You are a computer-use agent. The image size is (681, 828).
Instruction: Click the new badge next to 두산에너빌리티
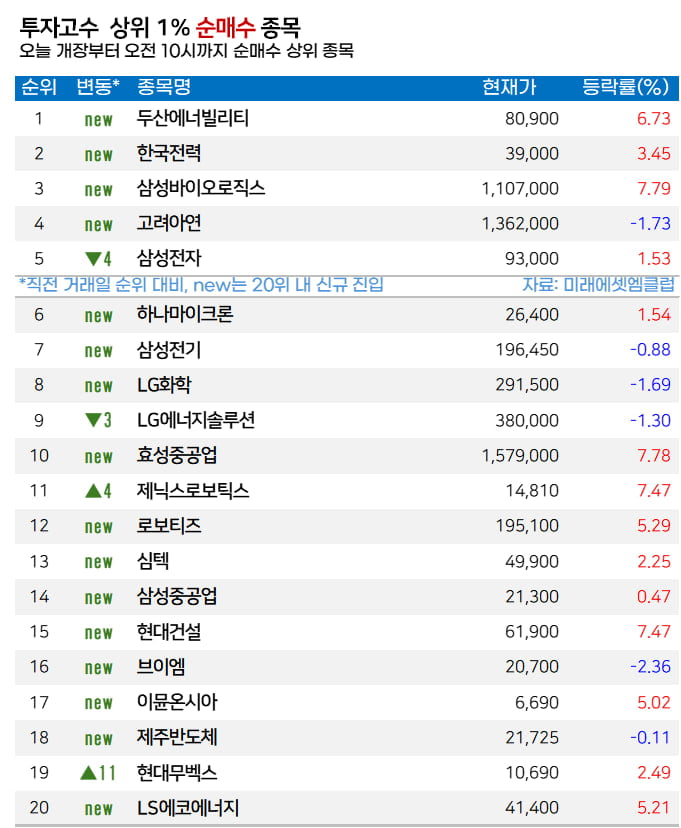(x=98, y=120)
